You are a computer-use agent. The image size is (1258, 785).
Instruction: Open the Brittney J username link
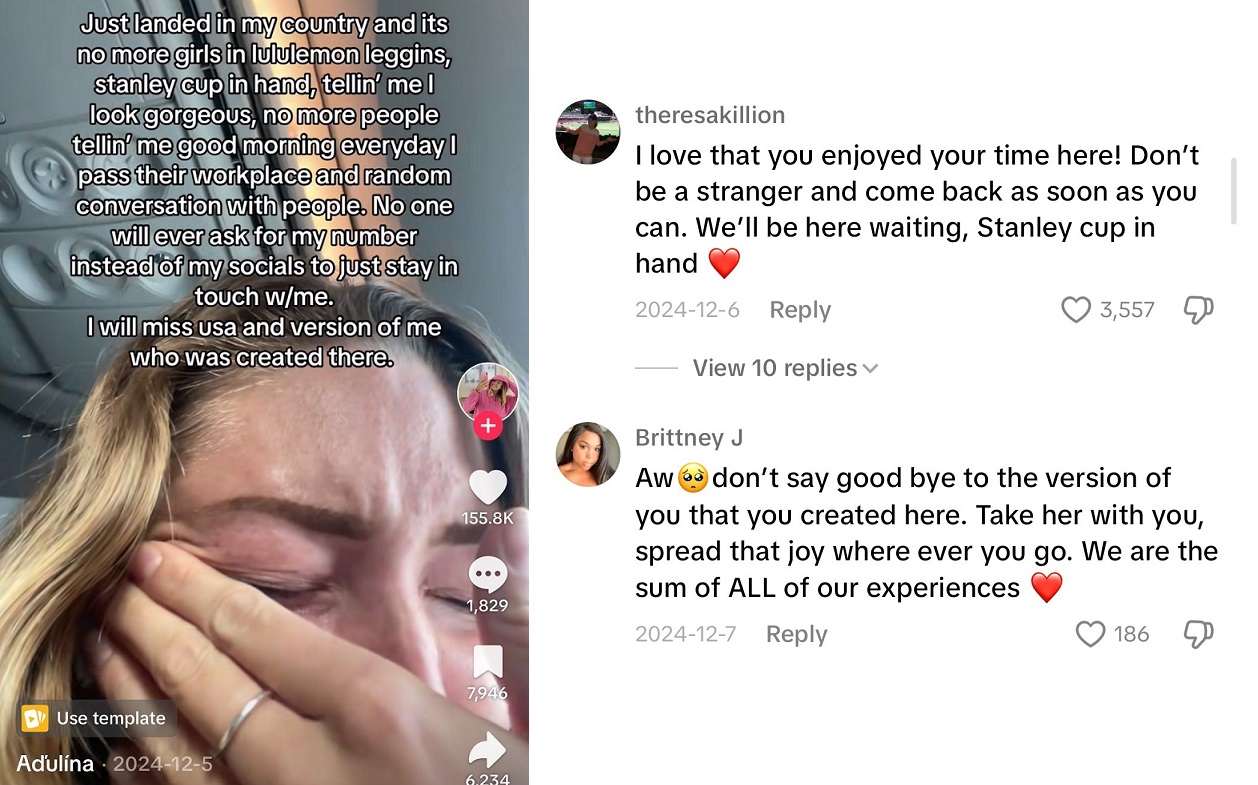click(x=689, y=438)
